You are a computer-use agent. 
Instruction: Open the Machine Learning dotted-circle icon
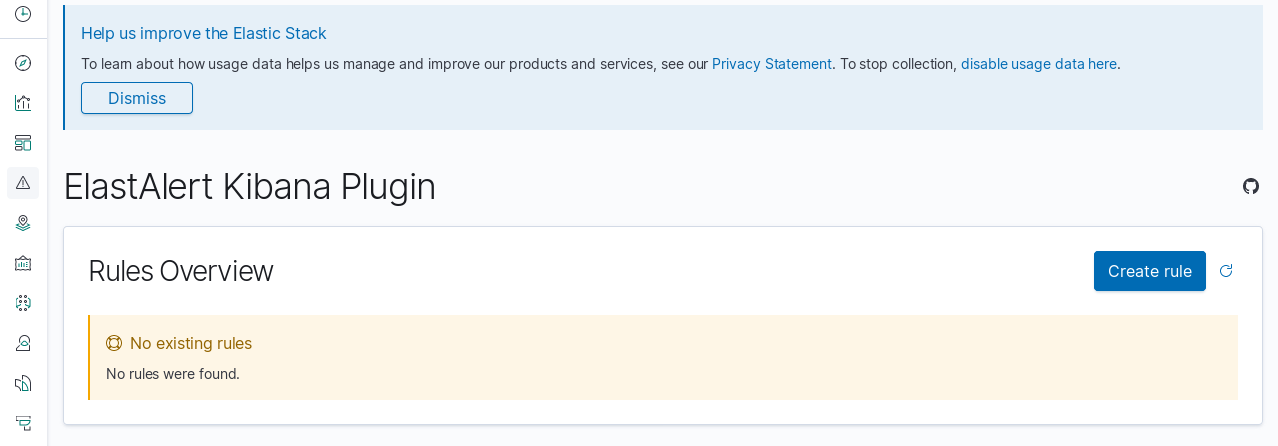(x=23, y=303)
